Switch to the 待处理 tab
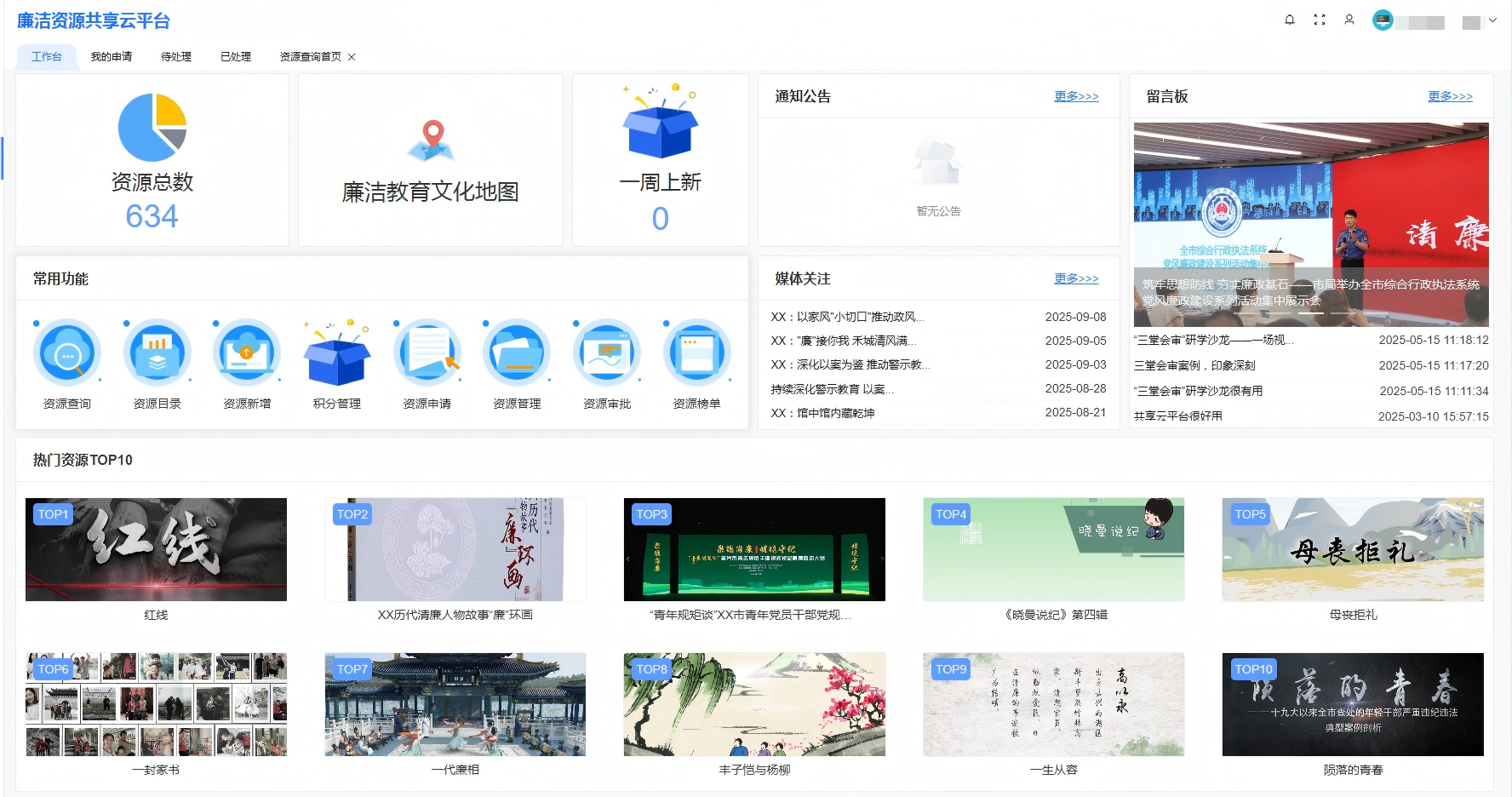The width and height of the screenshot is (1512, 797). 176,57
